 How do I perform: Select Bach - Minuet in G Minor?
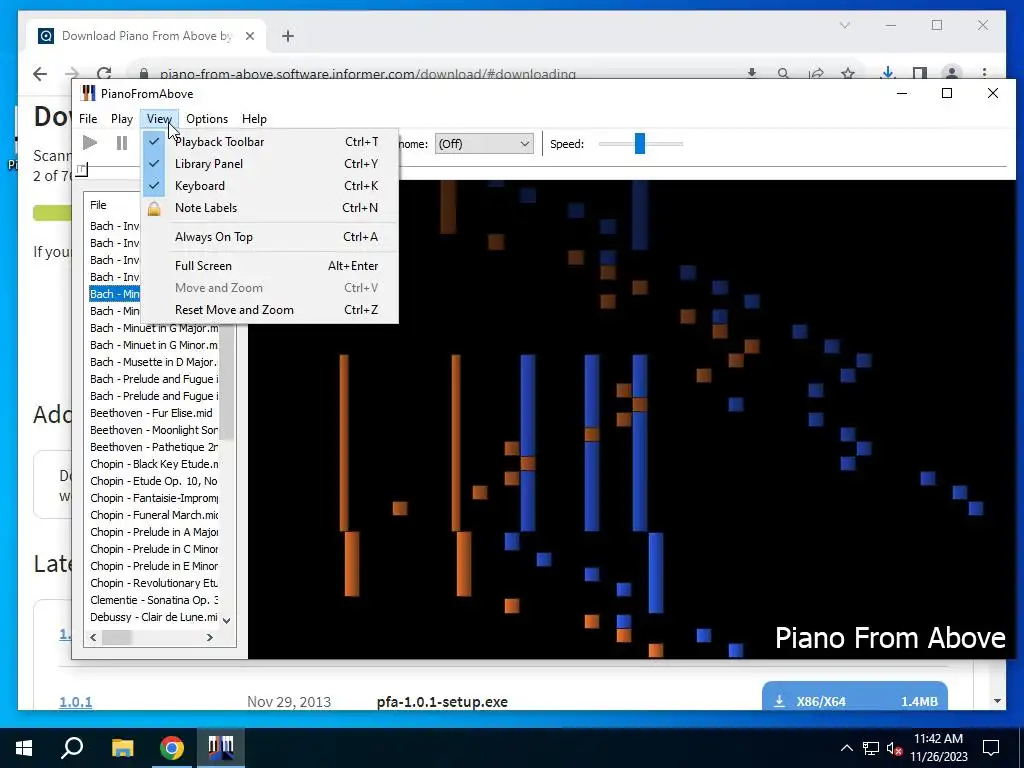[x=154, y=345]
